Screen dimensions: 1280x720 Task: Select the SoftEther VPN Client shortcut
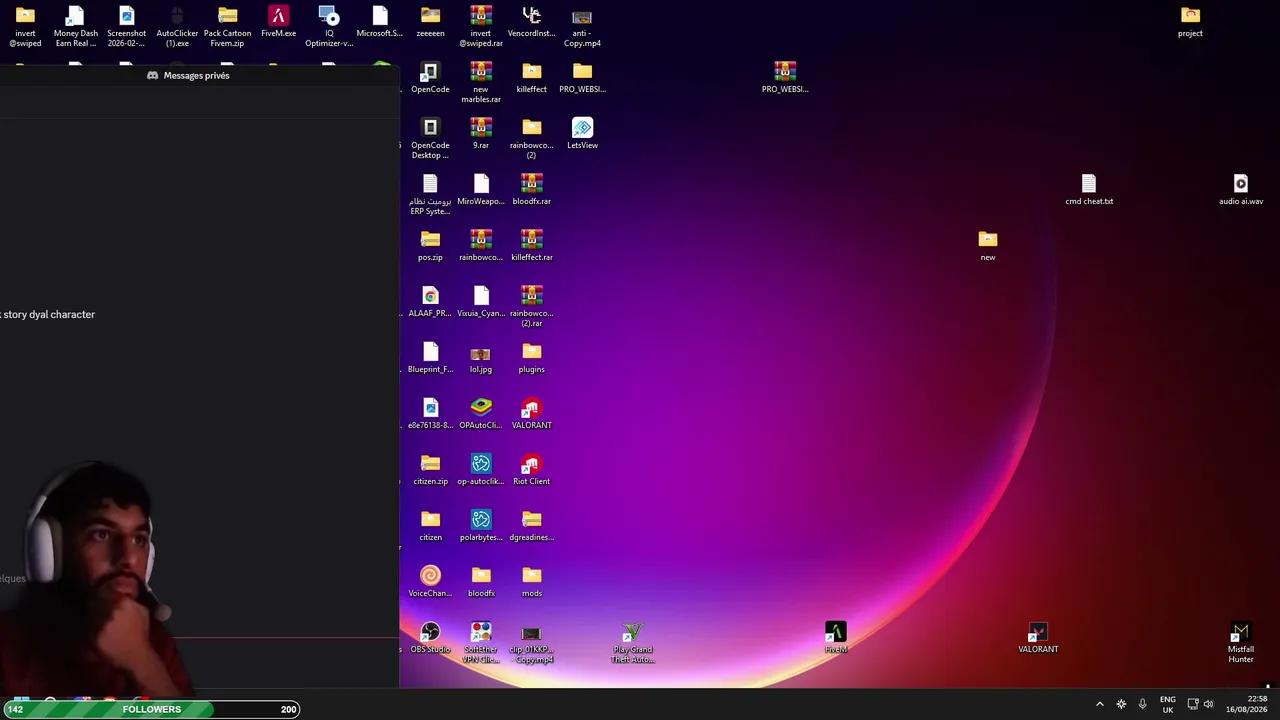[481, 643]
